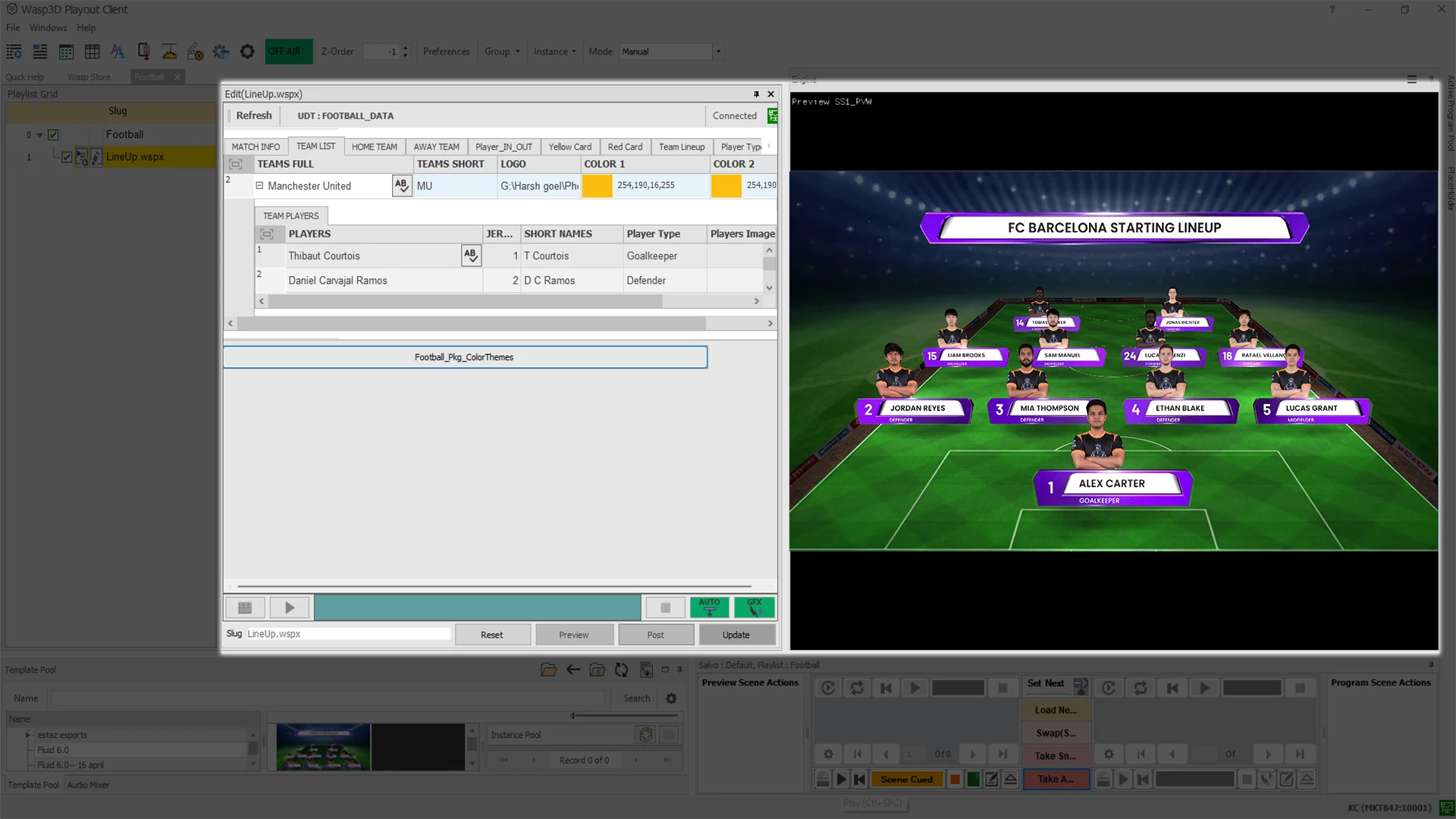Open the Settings gear on the main toolbar
Viewport: 1456px width, 819px height.
(x=247, y=52)
